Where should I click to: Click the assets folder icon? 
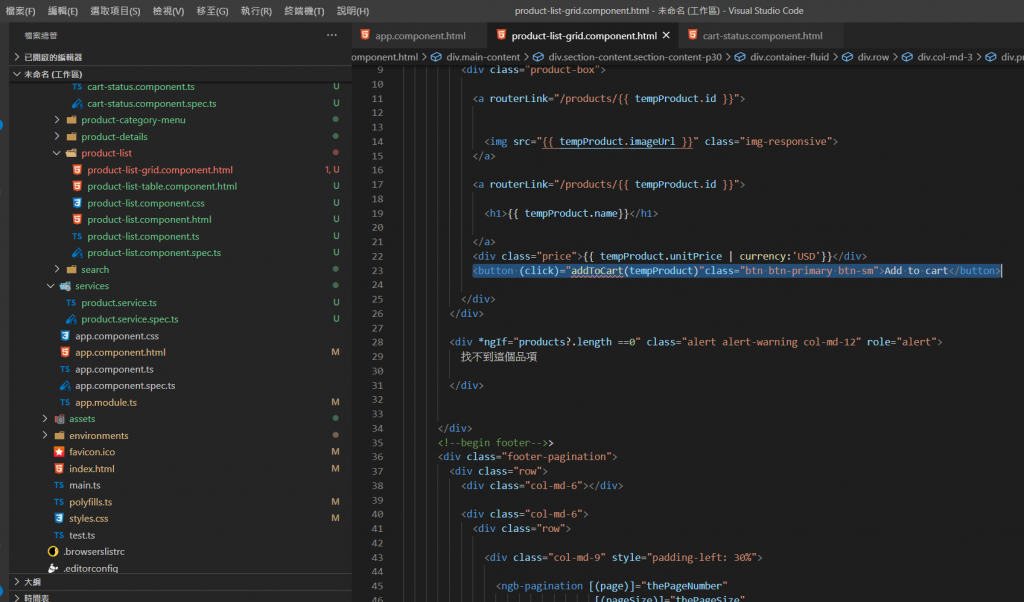coord(60,419)
